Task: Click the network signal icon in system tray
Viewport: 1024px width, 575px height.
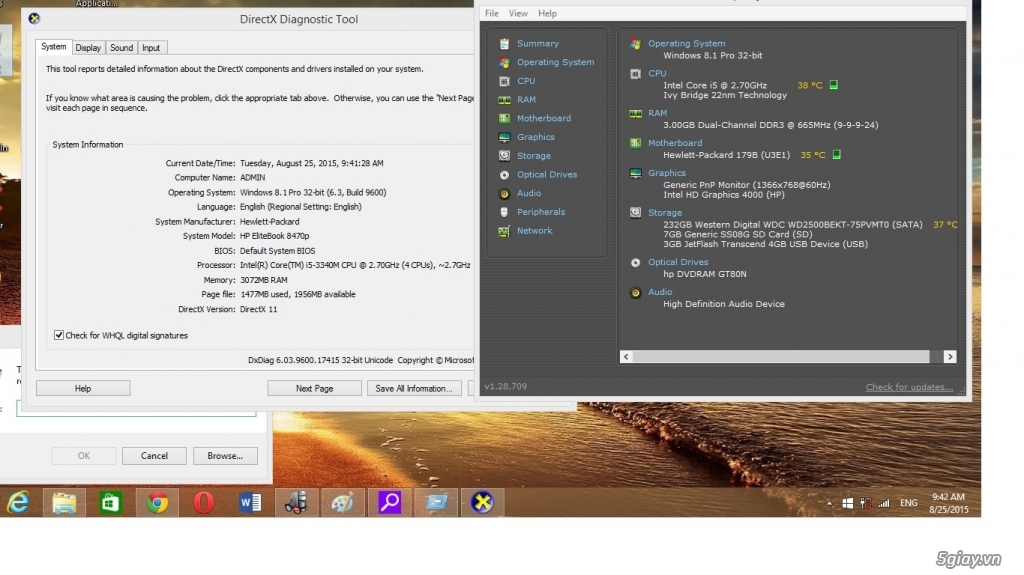Action: point(884,503)
